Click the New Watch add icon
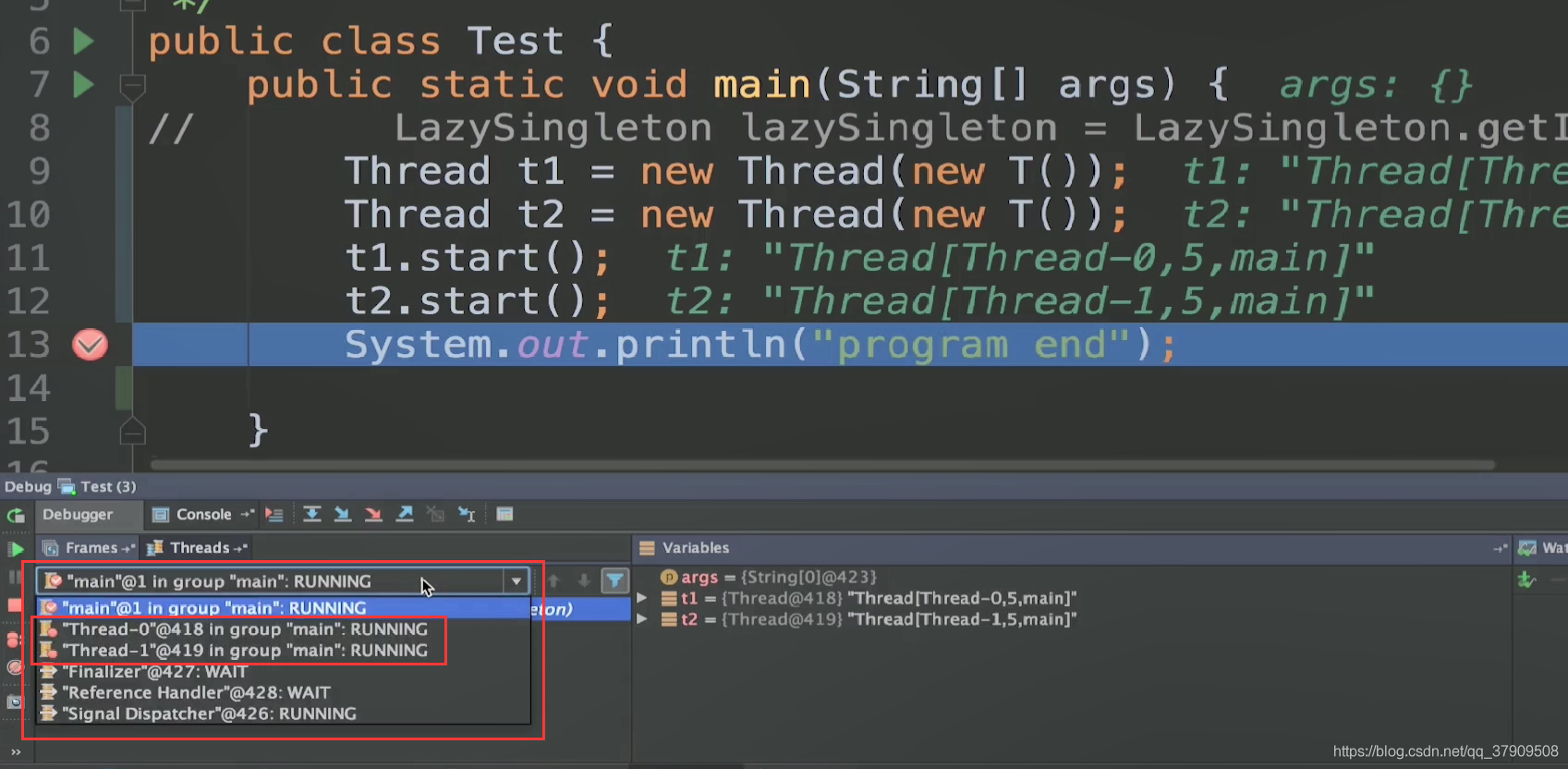1568x769 pixels. 1526,580
